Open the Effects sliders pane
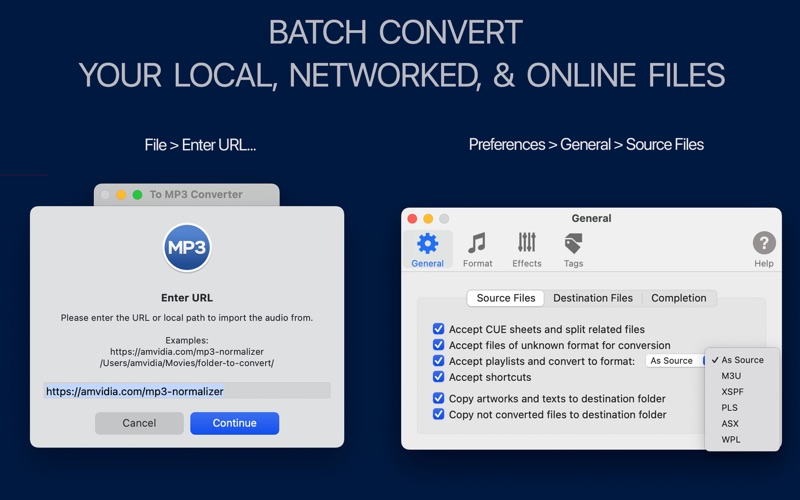The image size is (800, 500). click(x=527, y=249)
